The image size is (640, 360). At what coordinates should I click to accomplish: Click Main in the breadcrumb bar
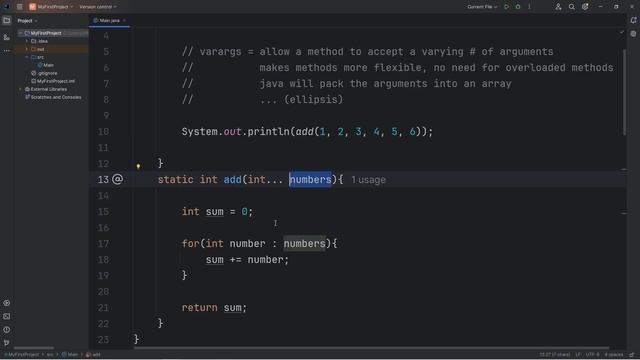70,355
